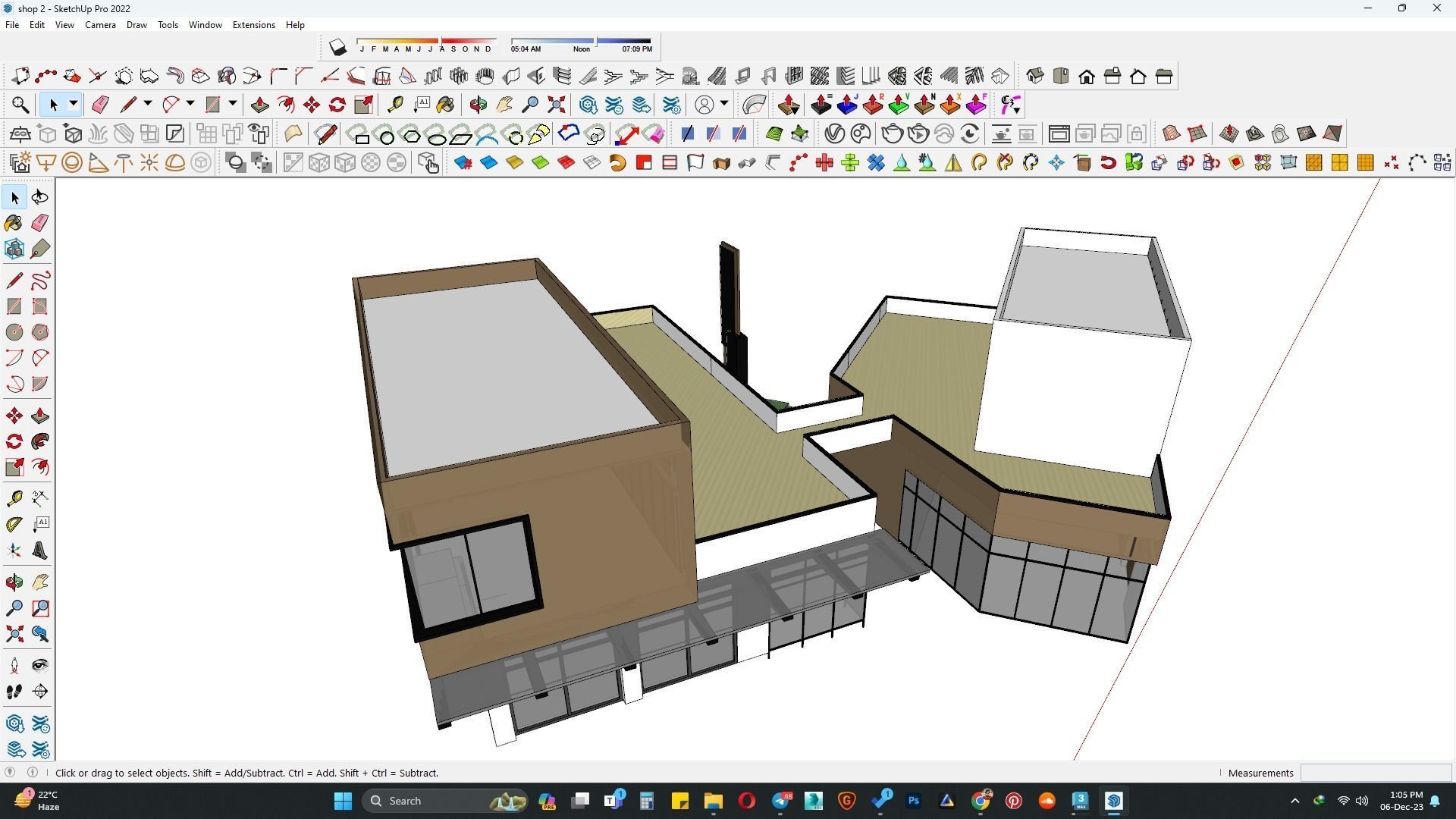Open the File menu
1456x819 pixels.
tap(12, 25)
